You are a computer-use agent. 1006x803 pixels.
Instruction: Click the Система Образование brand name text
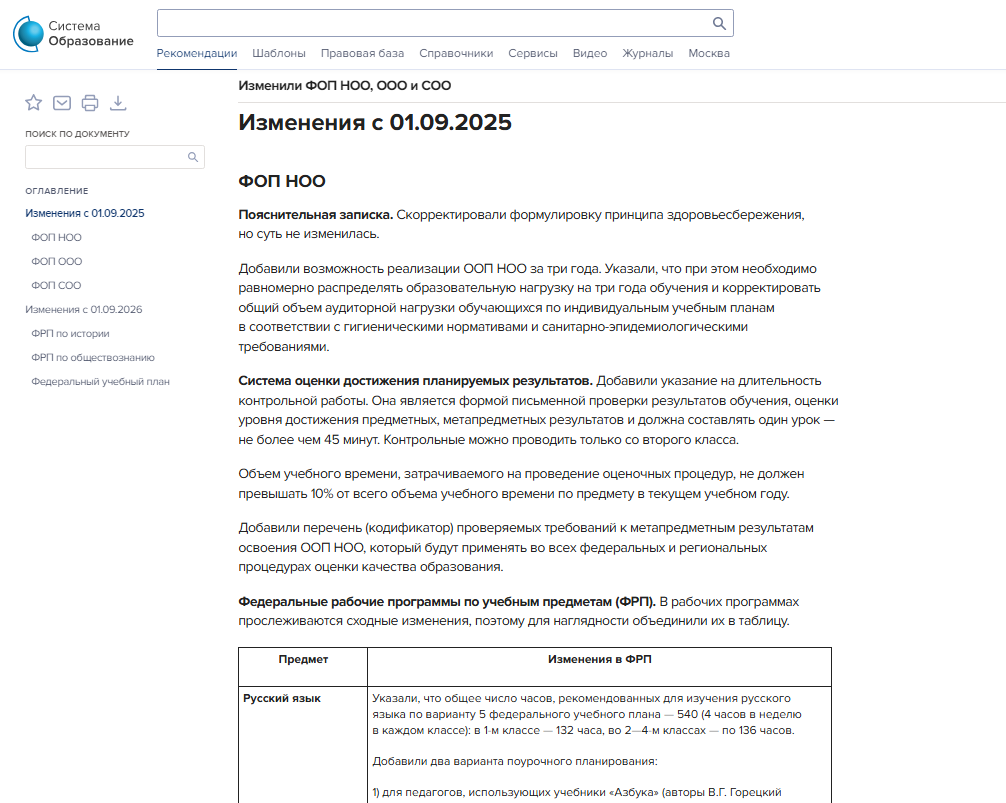coord(91,33)
